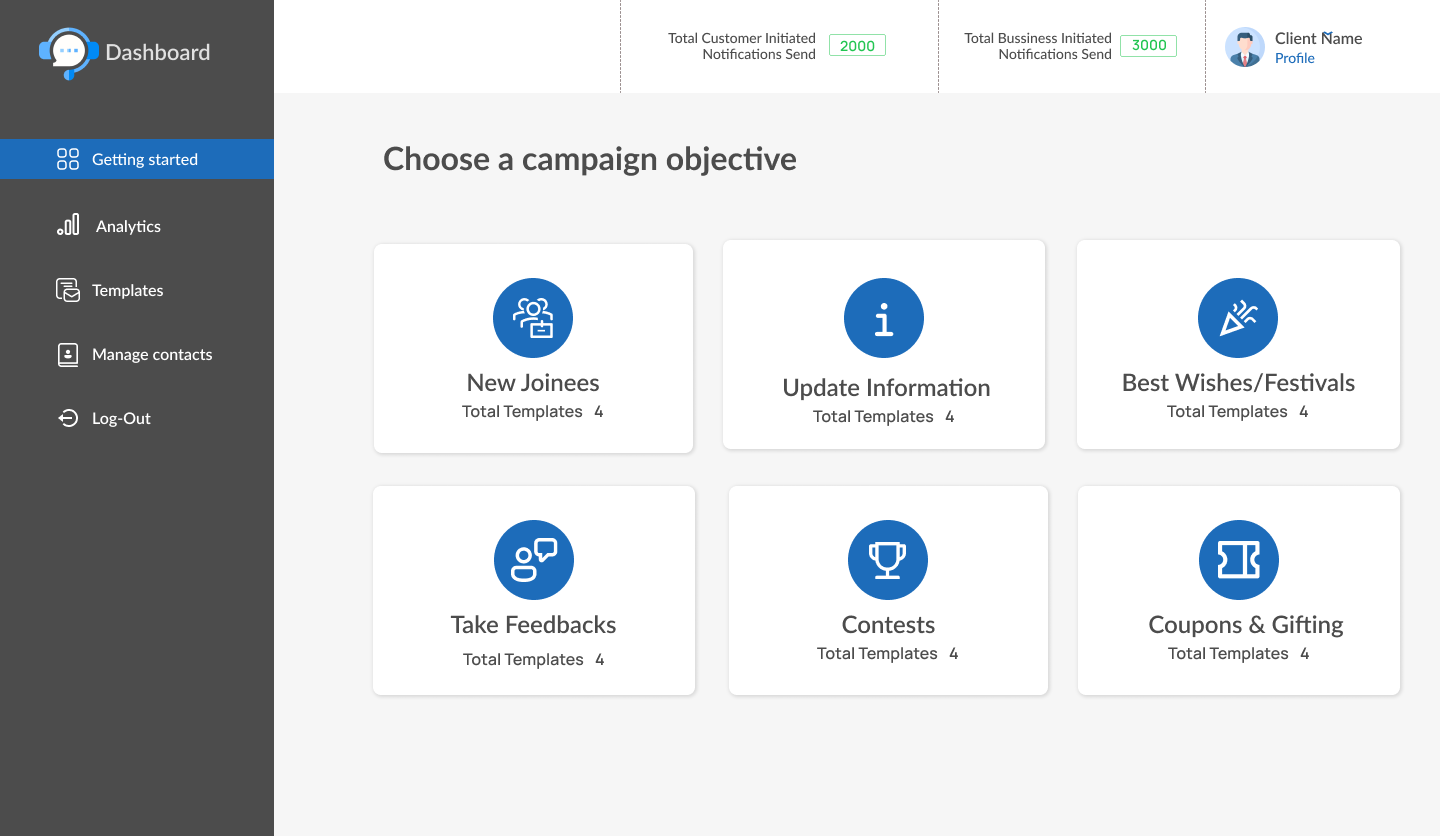Click the Analytics bar chart icon
The image size is (1440, 836).
pos(68,225)
